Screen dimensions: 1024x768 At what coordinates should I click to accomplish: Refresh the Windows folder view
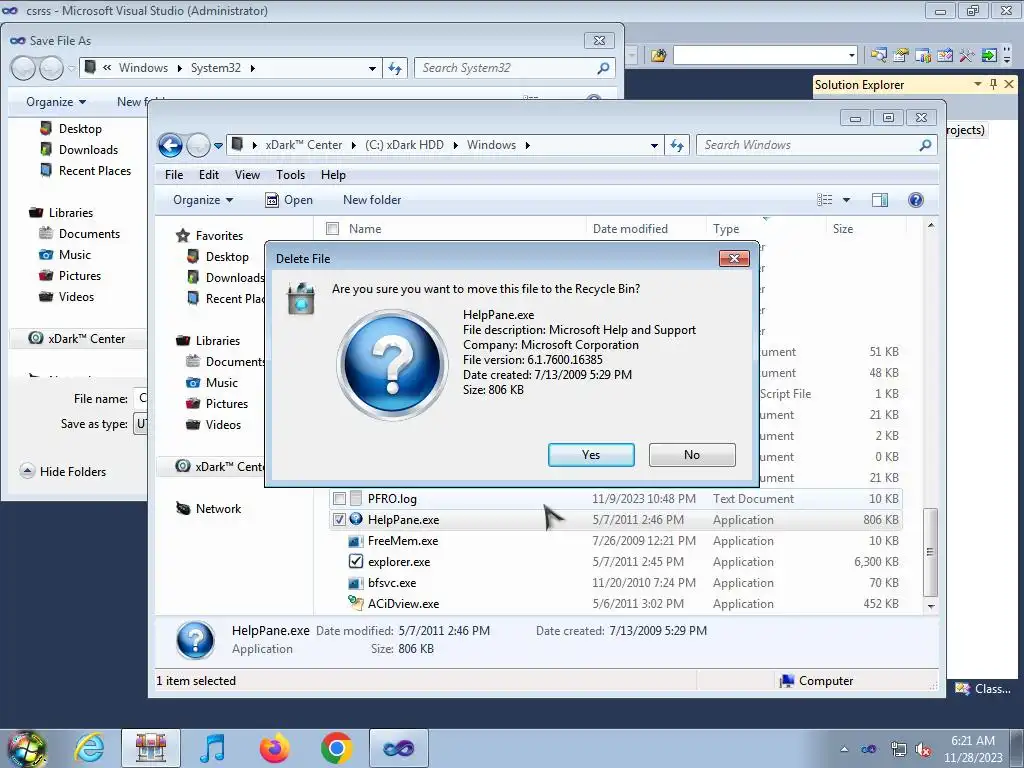click(677, 146)
